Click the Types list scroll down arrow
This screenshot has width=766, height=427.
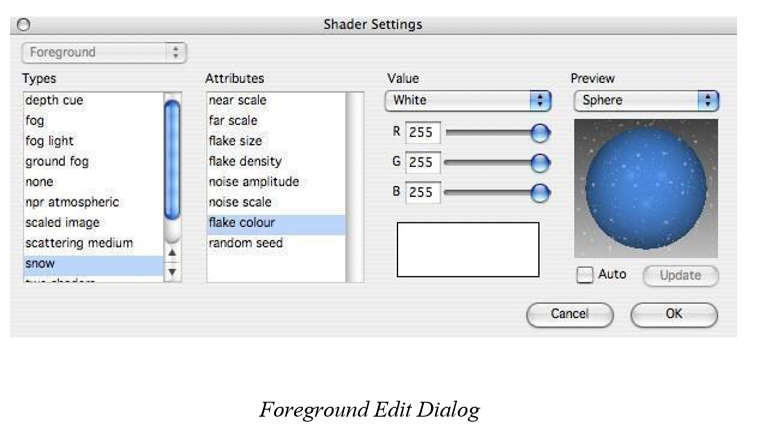tap(172, 272)
